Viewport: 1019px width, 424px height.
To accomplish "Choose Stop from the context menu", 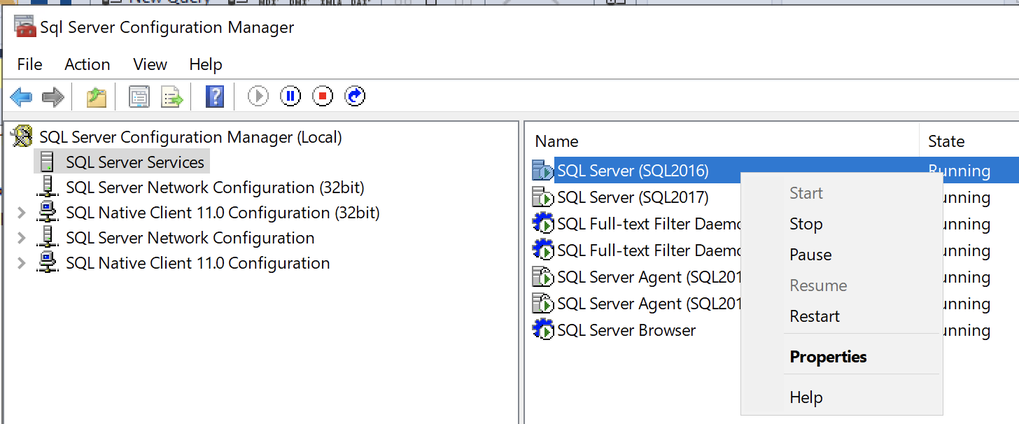I will tap(805, 224).
